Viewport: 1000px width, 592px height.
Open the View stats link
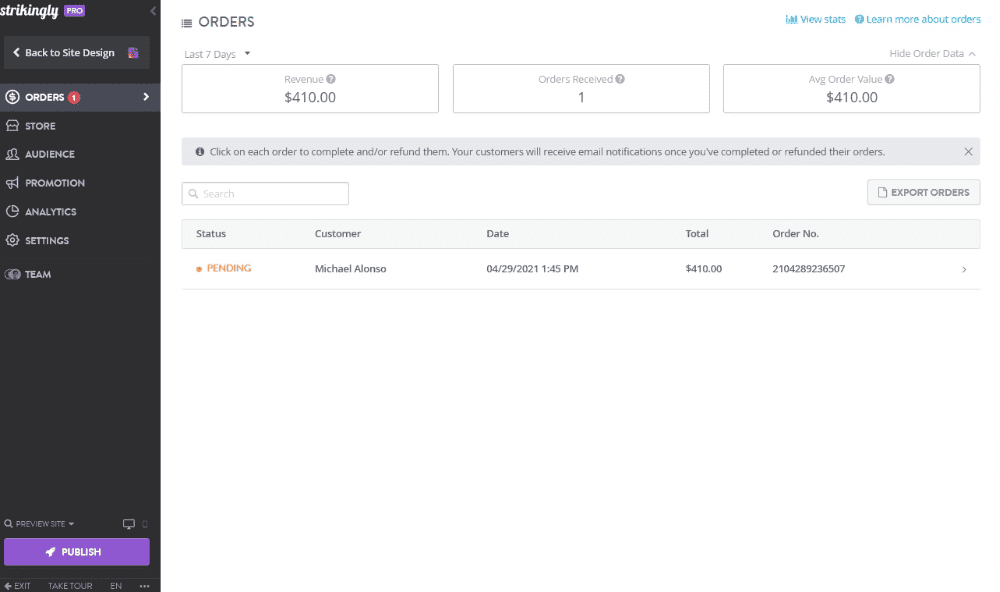coord(815,19)
